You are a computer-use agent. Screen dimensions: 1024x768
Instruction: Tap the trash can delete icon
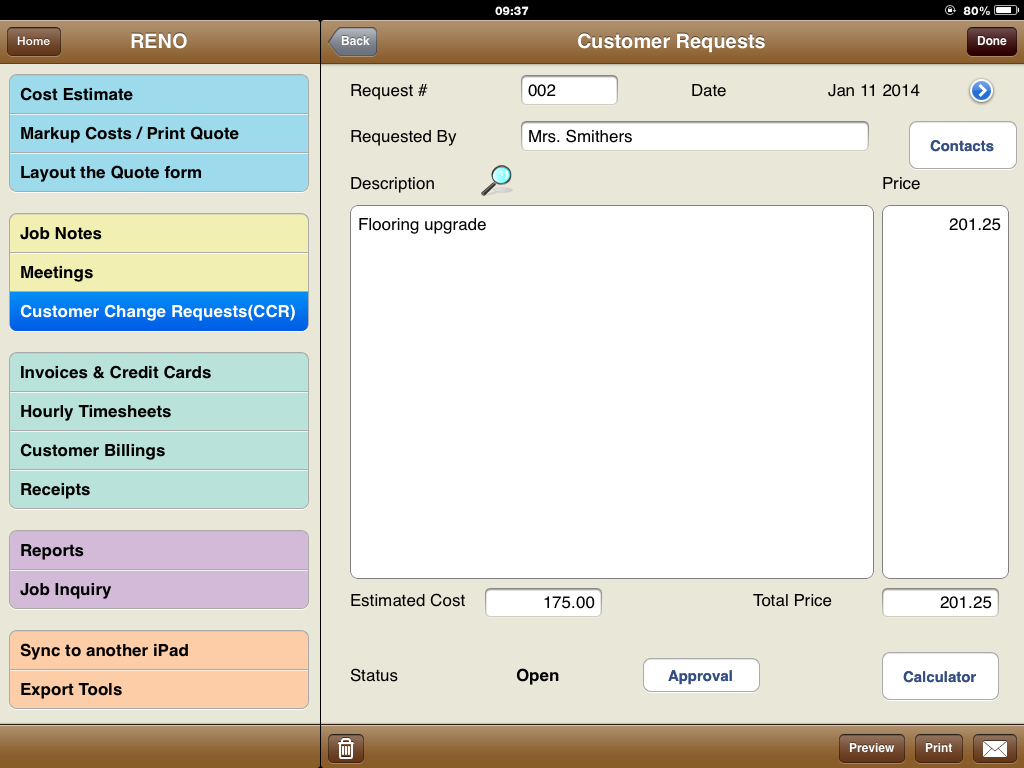[x=345, y=748]
